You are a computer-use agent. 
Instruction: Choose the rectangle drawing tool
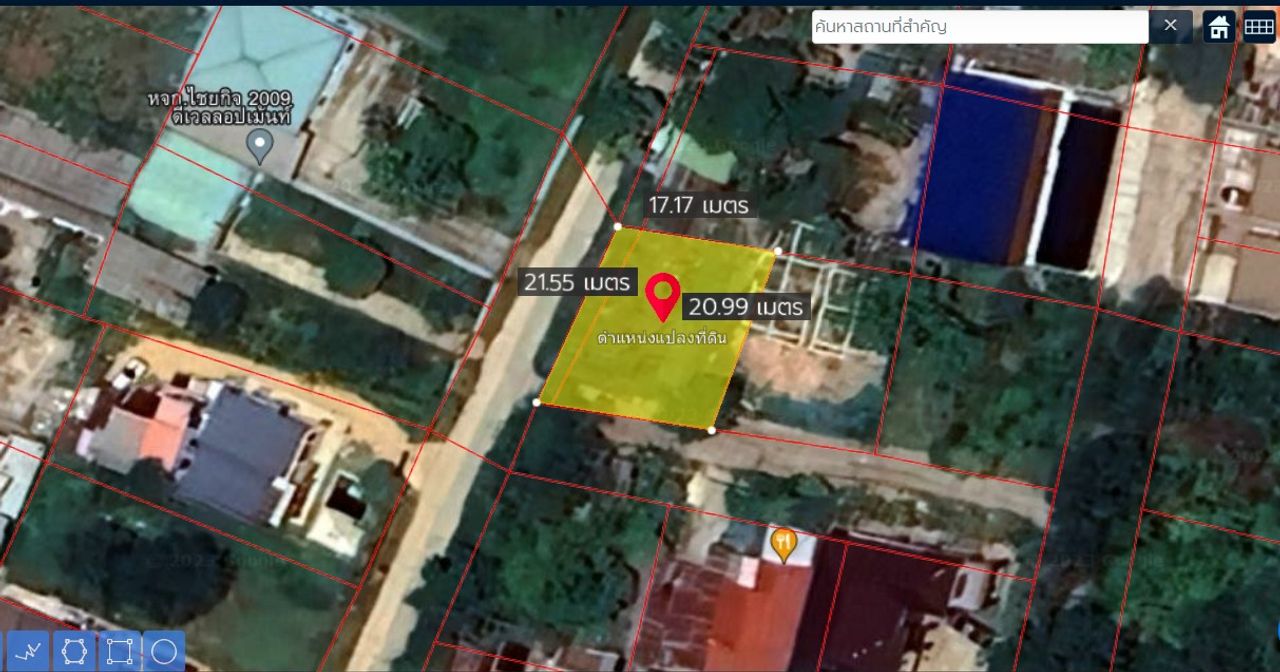tap(120, 651)
